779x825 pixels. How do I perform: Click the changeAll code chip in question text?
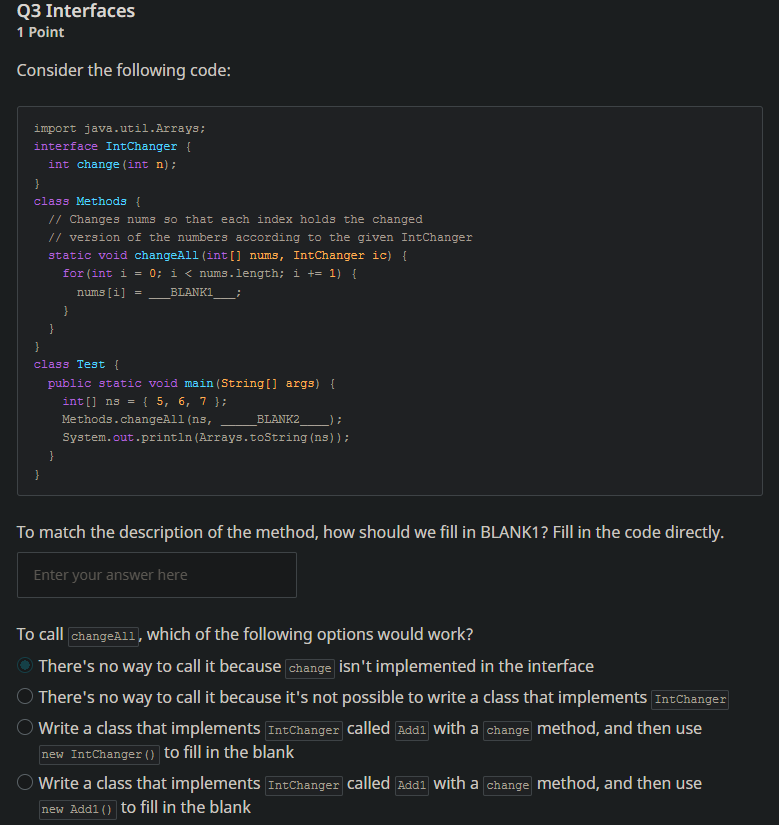[x=103, y=636]
